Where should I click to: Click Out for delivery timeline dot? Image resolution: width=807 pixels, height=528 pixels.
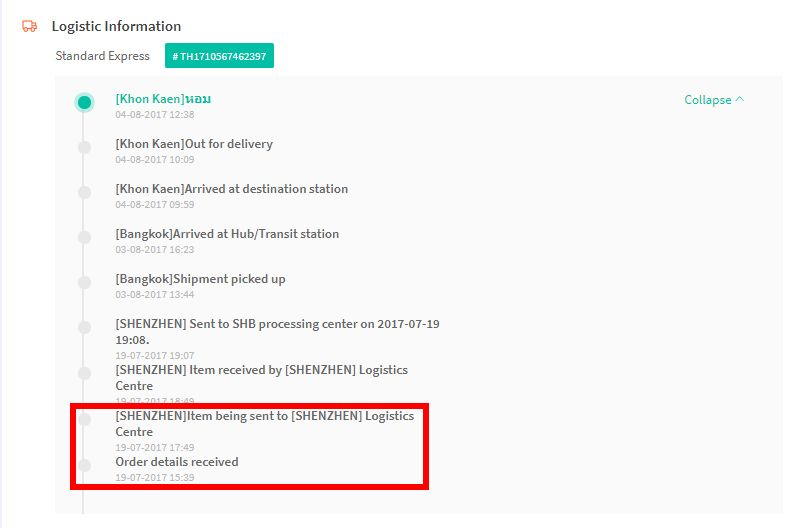84,148
